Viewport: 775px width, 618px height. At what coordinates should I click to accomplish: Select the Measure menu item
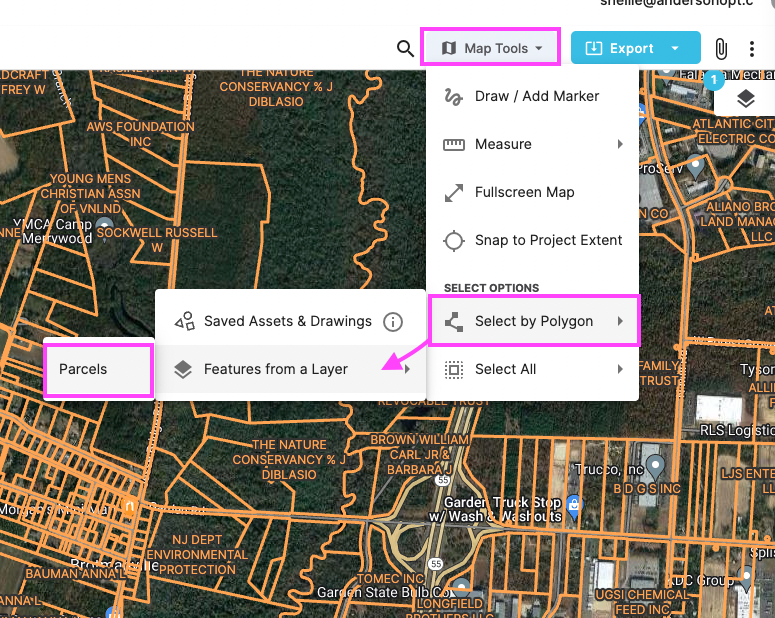tap(532, 144)
